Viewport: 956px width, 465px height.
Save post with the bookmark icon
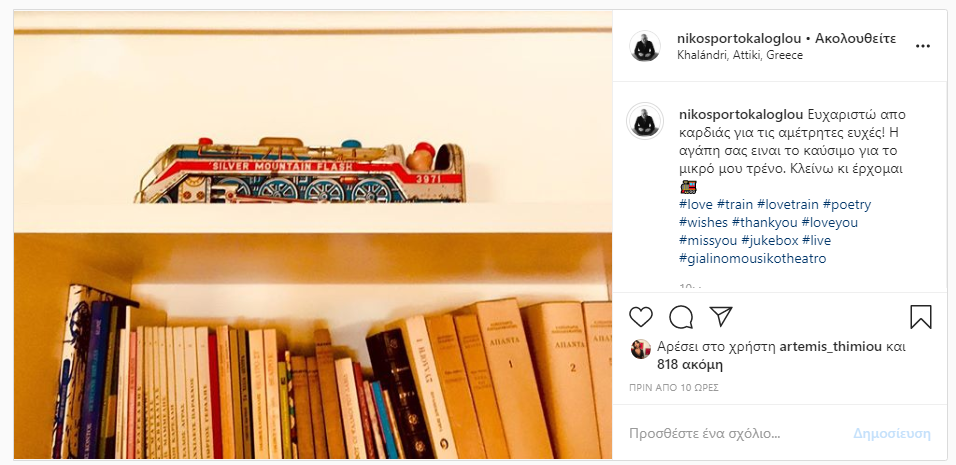click(921, 317)
